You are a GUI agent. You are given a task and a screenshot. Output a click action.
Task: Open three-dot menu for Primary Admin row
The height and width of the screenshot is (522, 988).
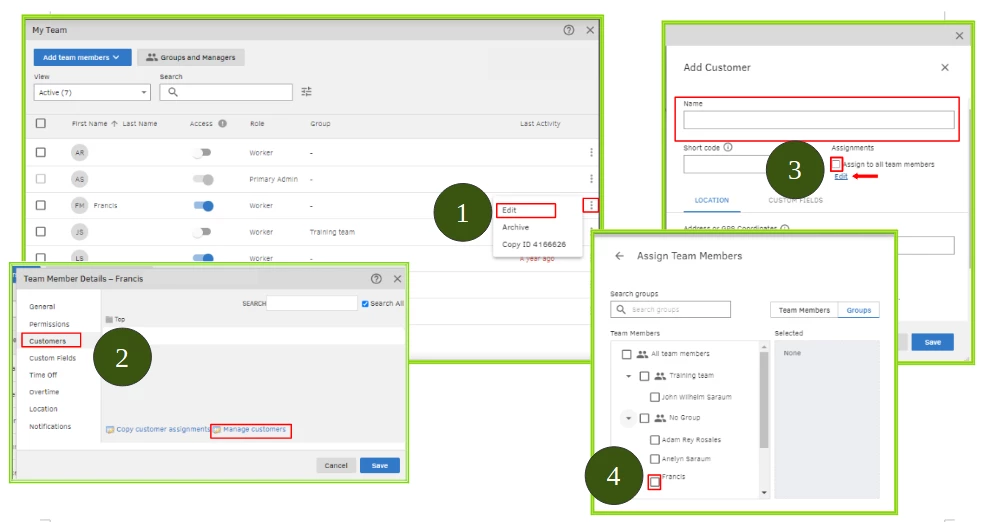coord(591,179)
